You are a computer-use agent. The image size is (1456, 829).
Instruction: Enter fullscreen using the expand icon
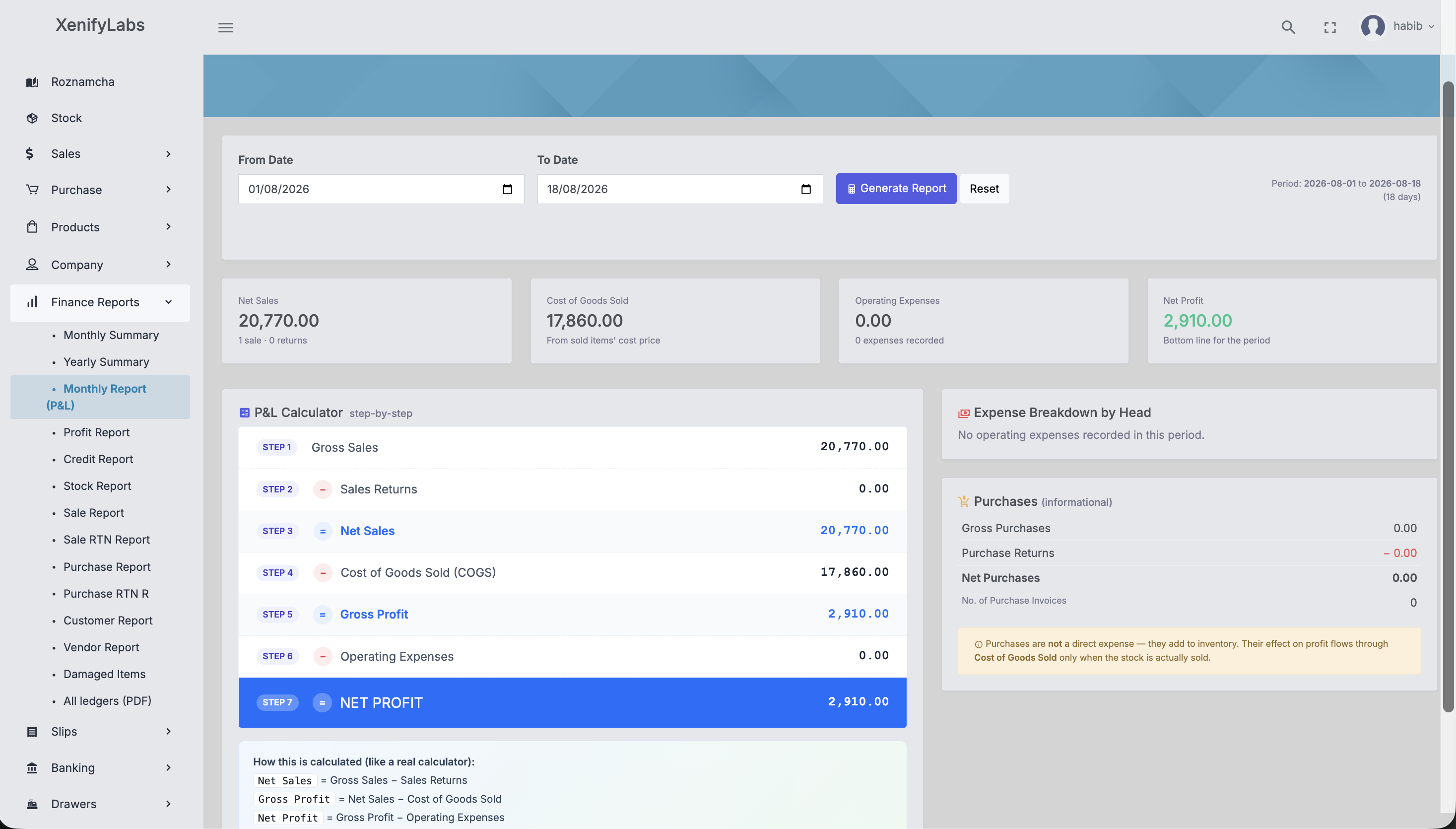(1329, 27)
